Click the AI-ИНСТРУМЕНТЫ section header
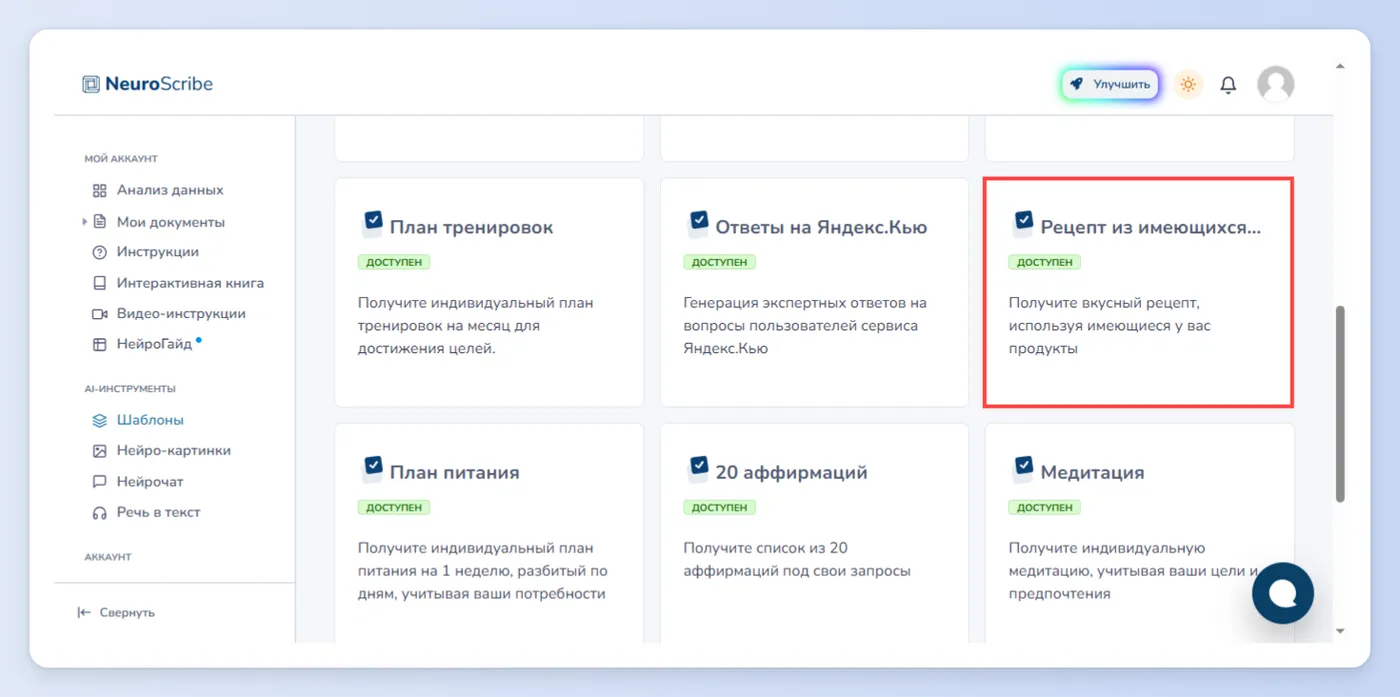The height and width of the screenshot is (697, 1400). click(130, 389)
